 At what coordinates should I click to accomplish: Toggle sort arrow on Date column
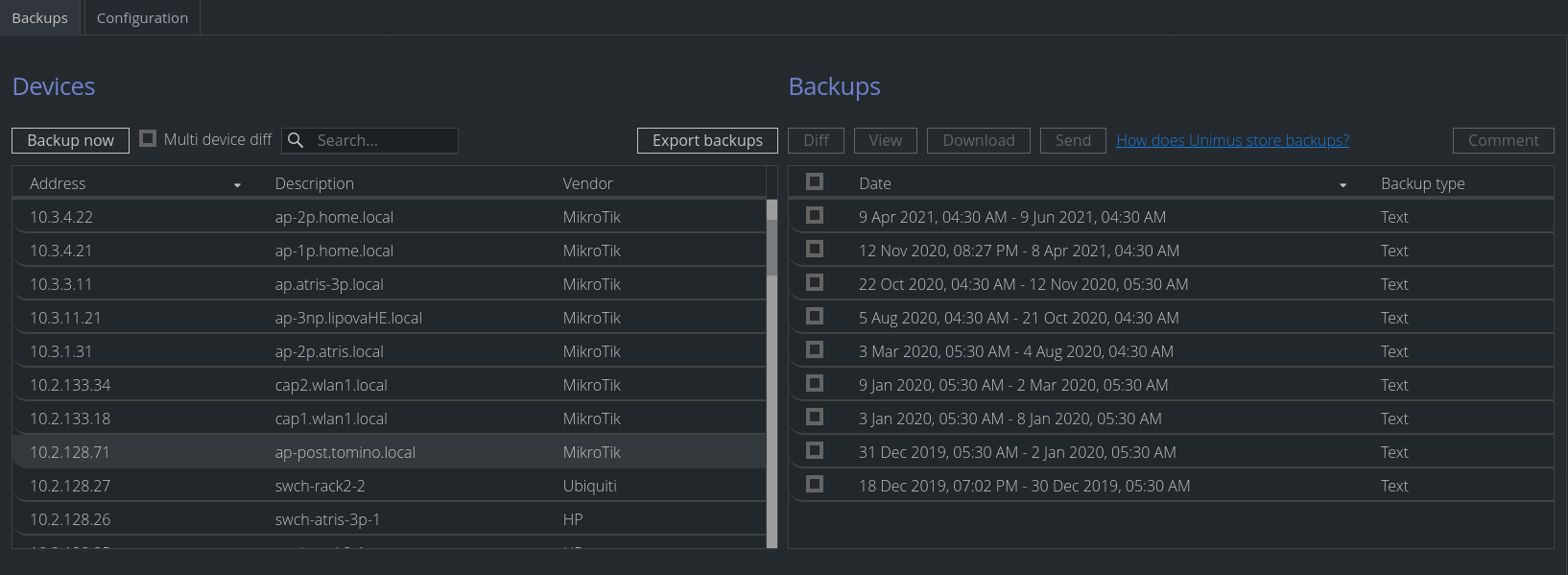click(x=1342, y=184)
